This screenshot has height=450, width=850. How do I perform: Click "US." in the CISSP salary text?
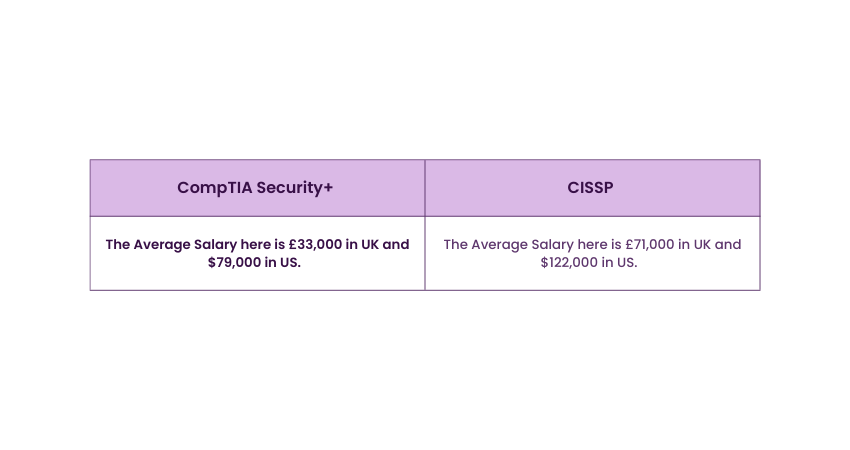[627, 263]
